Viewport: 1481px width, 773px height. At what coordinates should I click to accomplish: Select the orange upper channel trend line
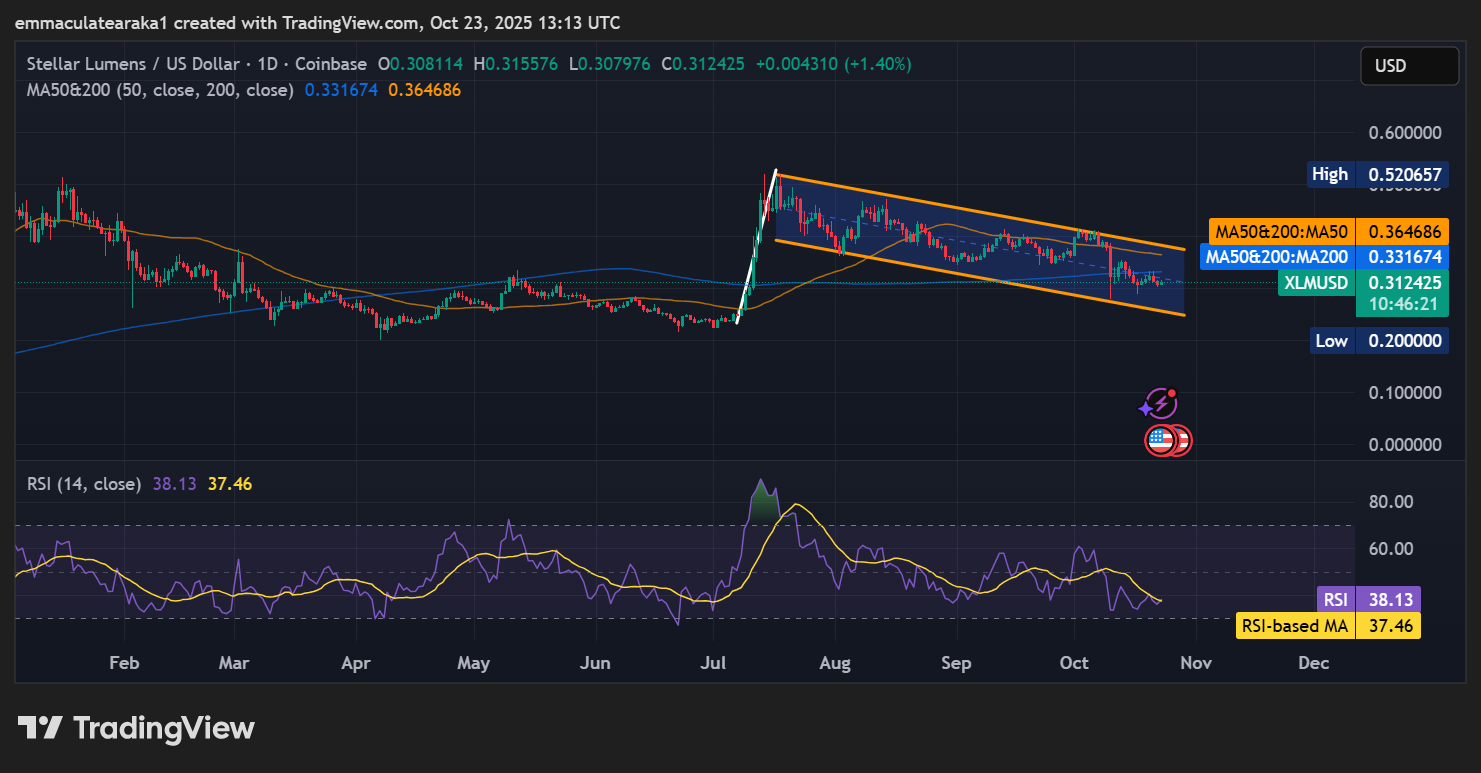point(980,212)
